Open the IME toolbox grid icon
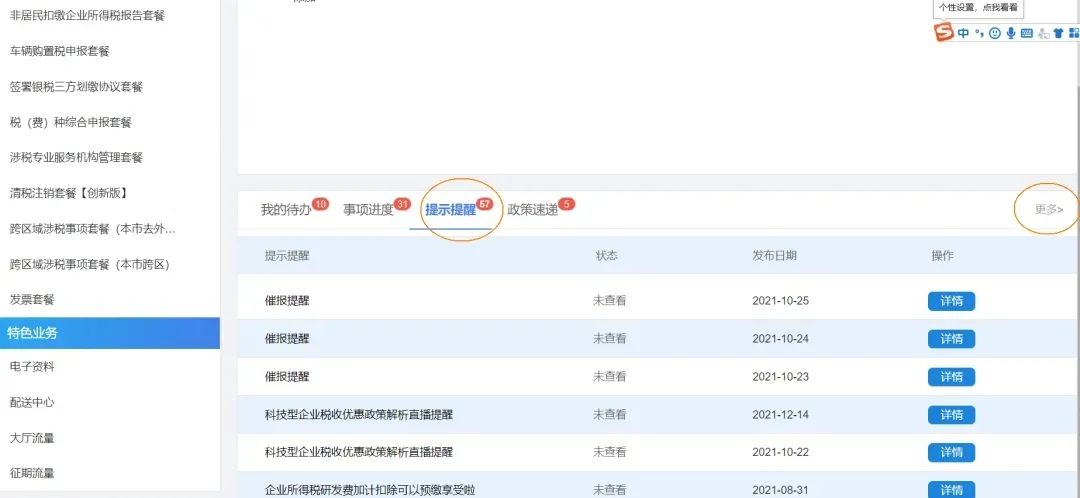1080x498 pixels. tap(1074, 33)
